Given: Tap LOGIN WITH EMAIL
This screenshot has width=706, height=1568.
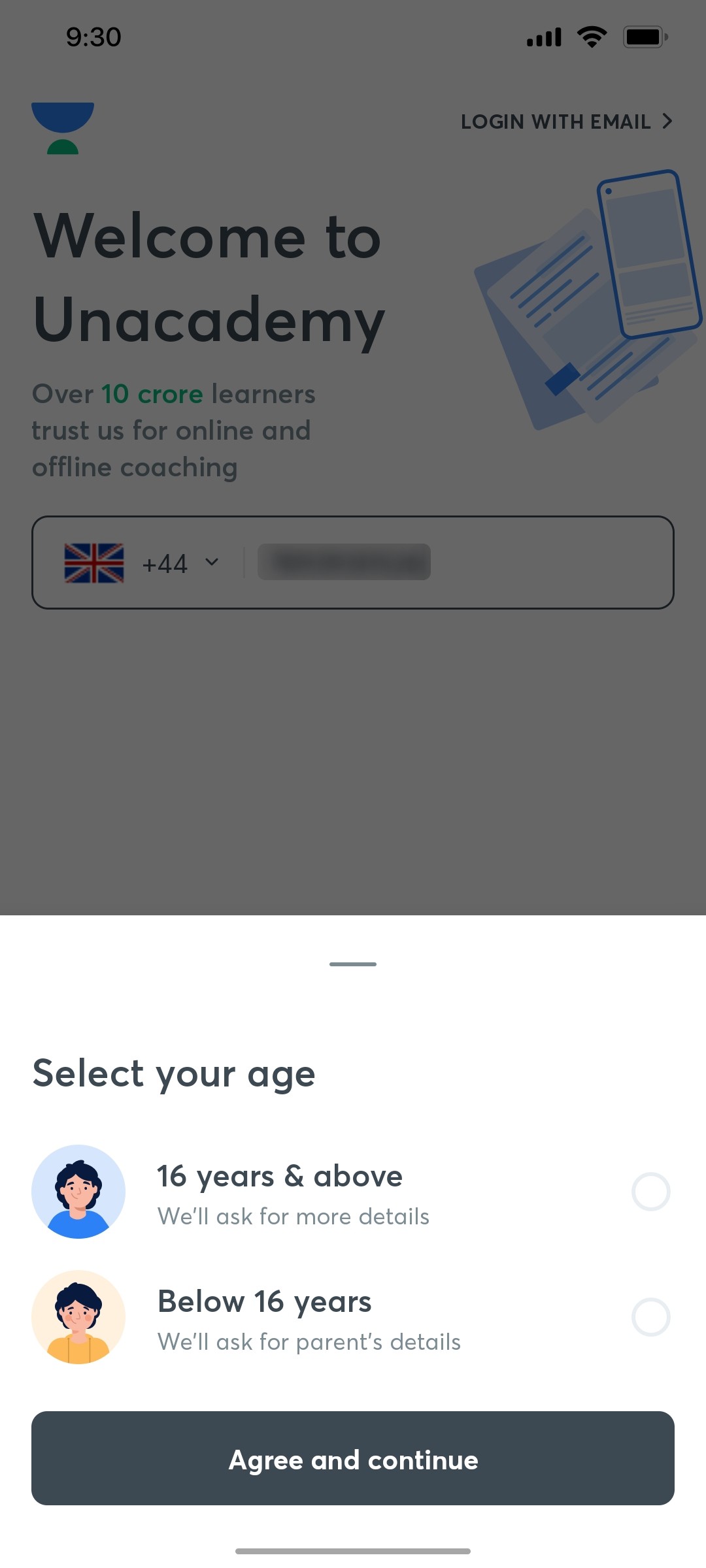Looking at the screenshot, I should (555, 121).
